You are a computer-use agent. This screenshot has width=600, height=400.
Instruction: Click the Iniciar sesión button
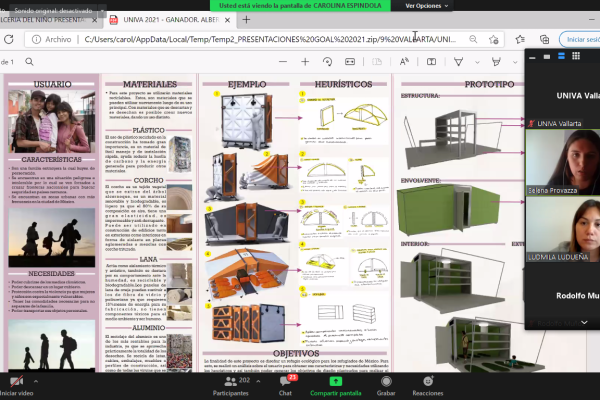click(581, 39)
